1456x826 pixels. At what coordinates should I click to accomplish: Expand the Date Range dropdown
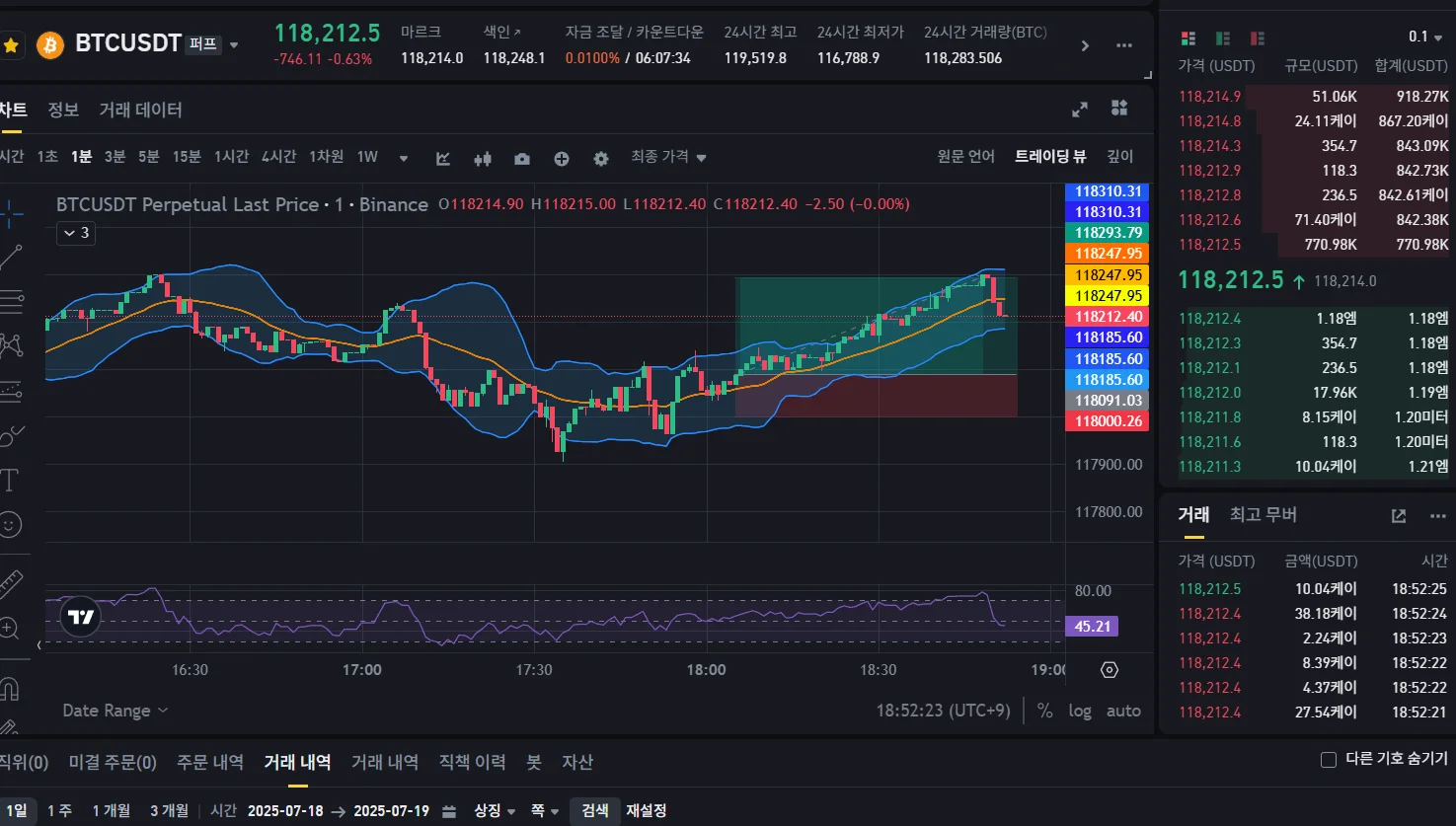click(x=115, y=711)
